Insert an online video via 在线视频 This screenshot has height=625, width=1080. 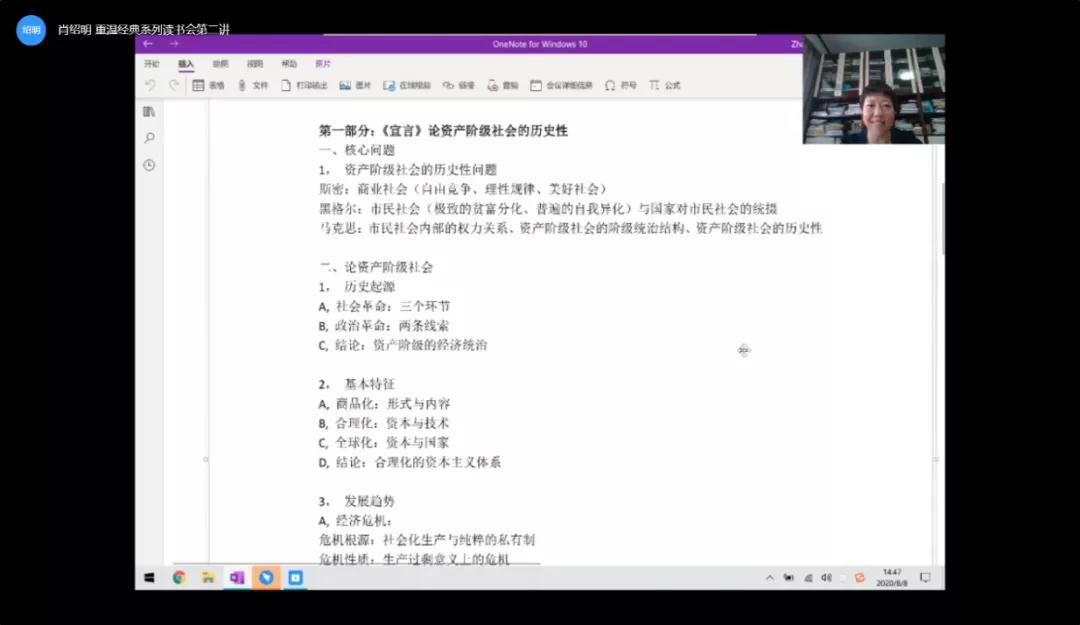tap(407, 86)
